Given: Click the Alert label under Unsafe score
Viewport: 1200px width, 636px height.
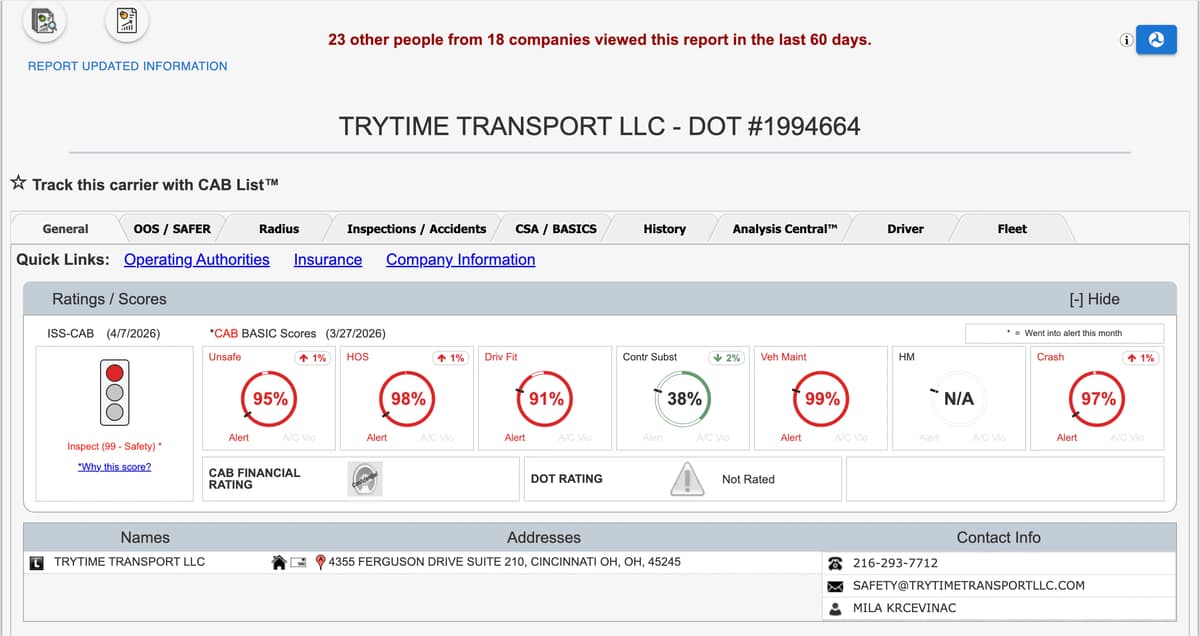Looking at the screenshot, I should click(239, 438).
